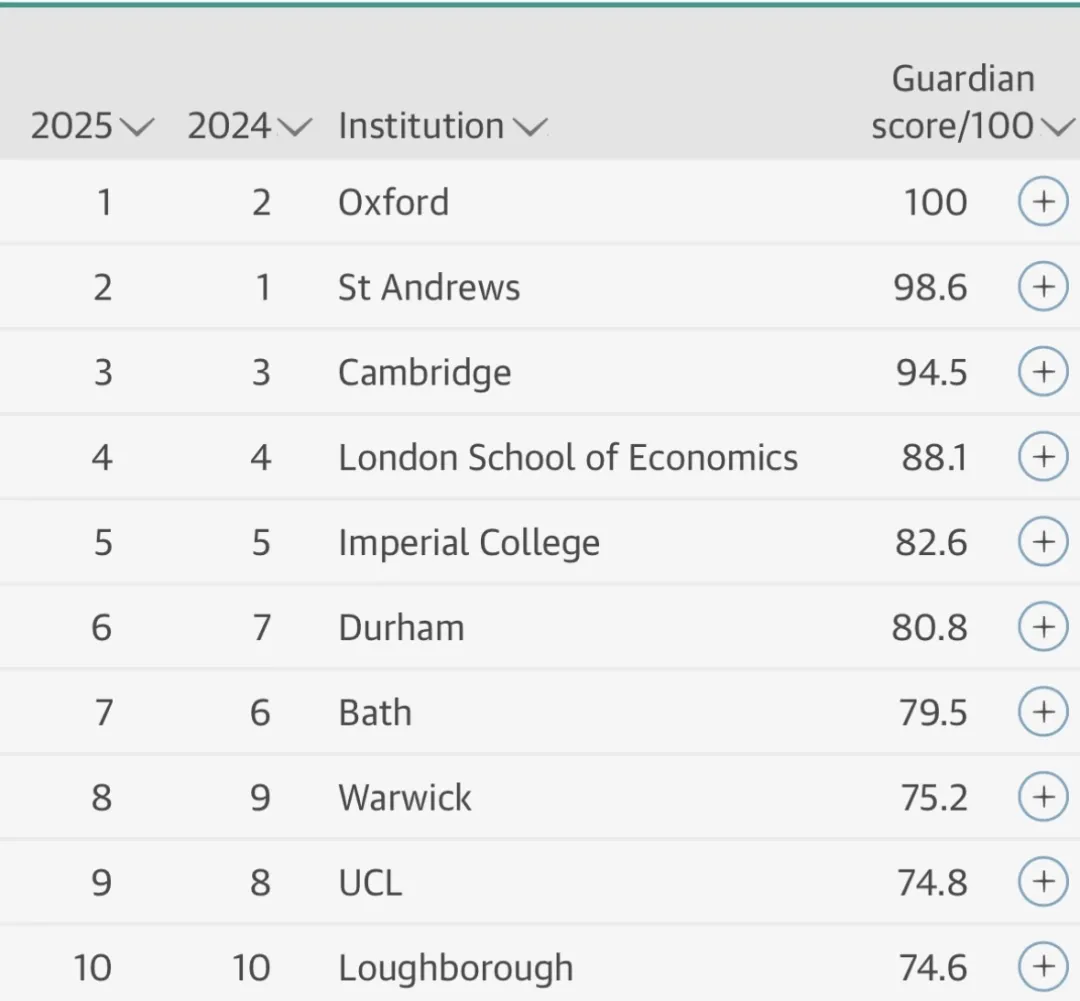This screenshot has height=1001, width=1080.
Task: Expand Warwick details with plus icon
Action: (1042, 798)
